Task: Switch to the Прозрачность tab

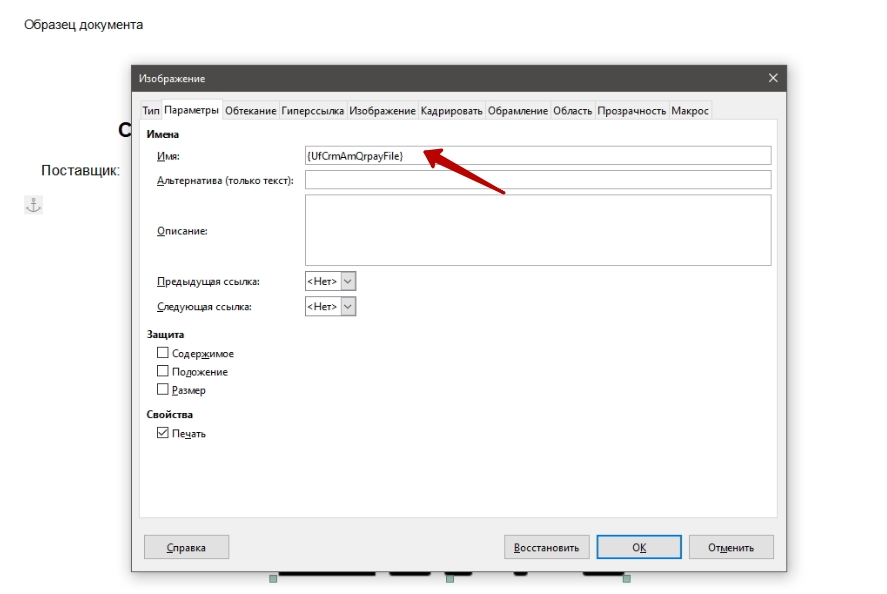Action: coord(631,111)
